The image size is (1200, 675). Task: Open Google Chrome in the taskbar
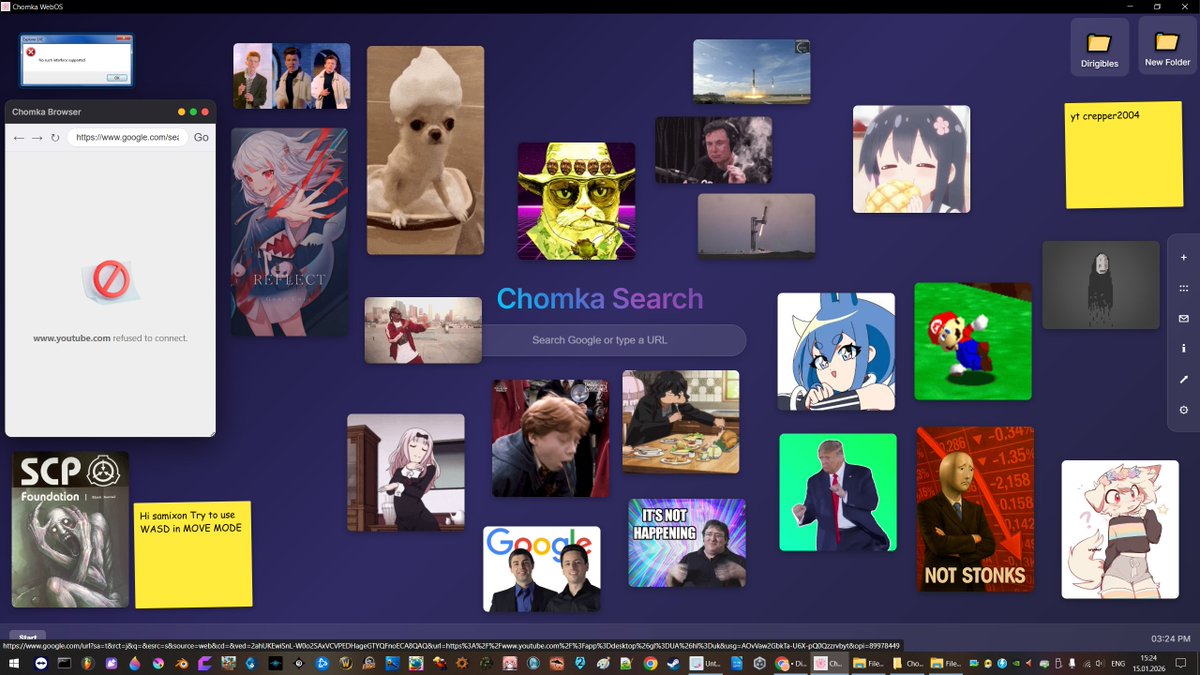(650, 663)
